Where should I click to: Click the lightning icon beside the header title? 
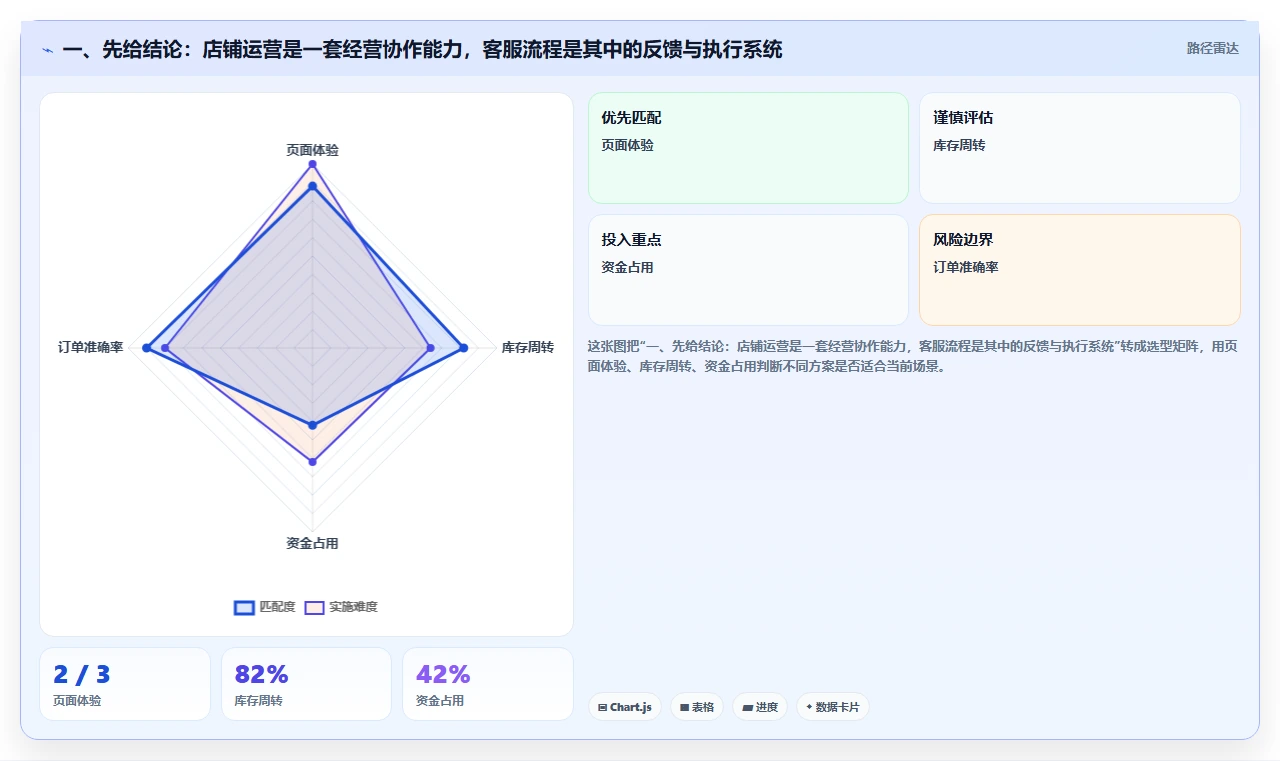[x=47, y=49]
